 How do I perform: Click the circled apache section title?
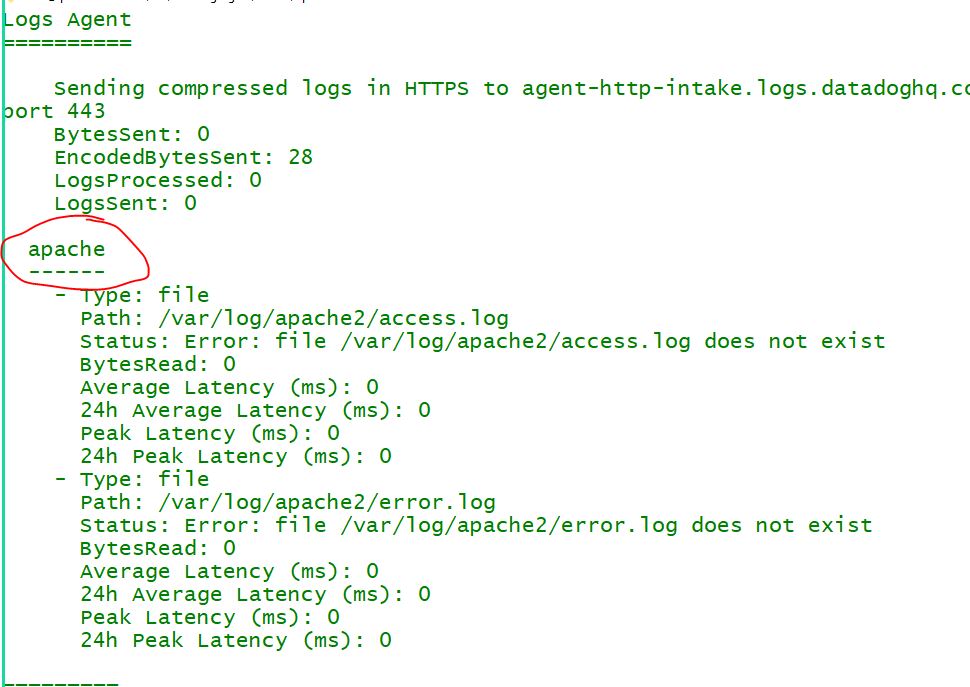tap(67, 250)
